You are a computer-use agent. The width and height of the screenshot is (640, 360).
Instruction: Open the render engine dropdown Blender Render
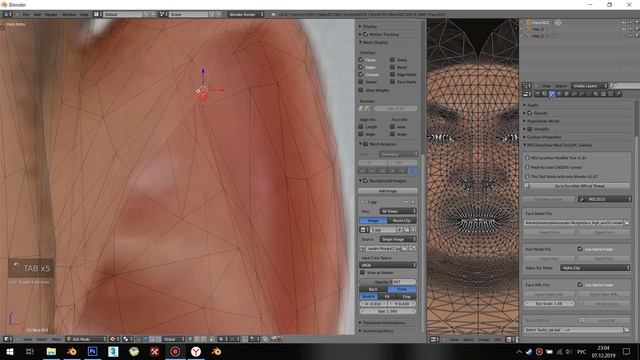coord(246,14)
